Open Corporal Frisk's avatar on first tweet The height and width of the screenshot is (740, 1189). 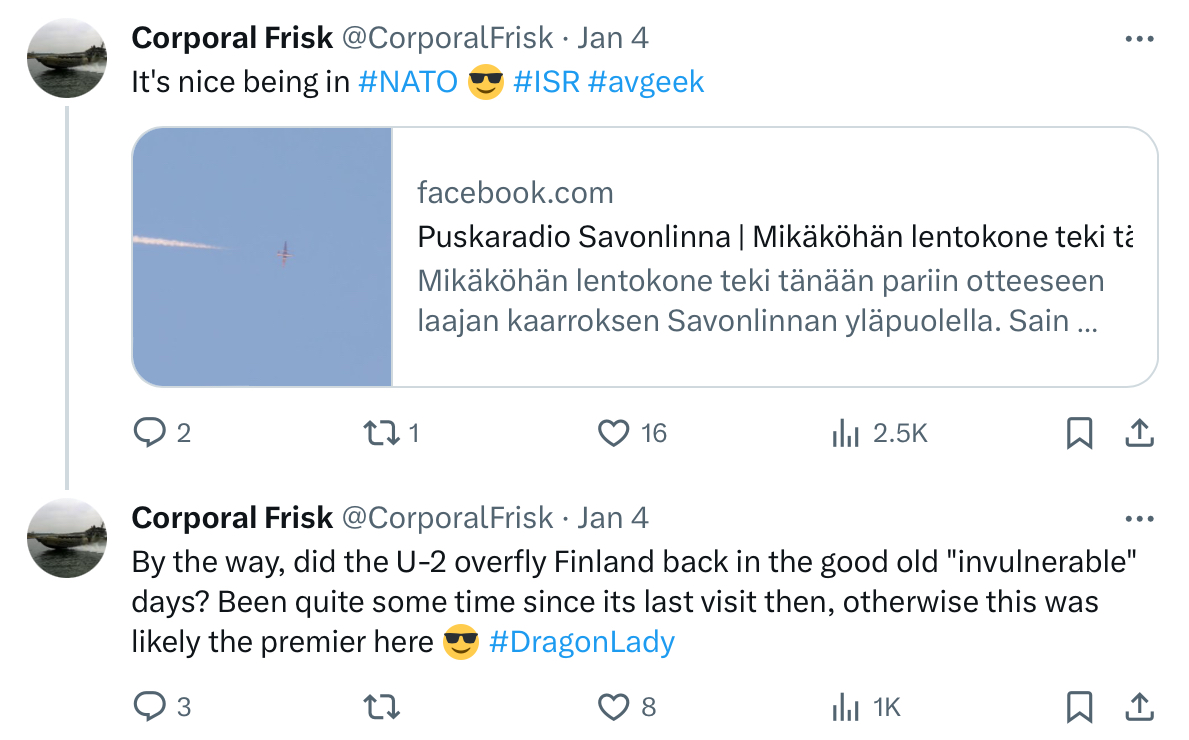pos(67,58)
